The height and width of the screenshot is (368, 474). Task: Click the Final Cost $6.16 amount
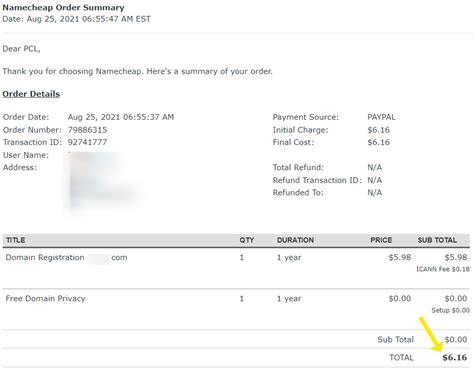point(379,142)
